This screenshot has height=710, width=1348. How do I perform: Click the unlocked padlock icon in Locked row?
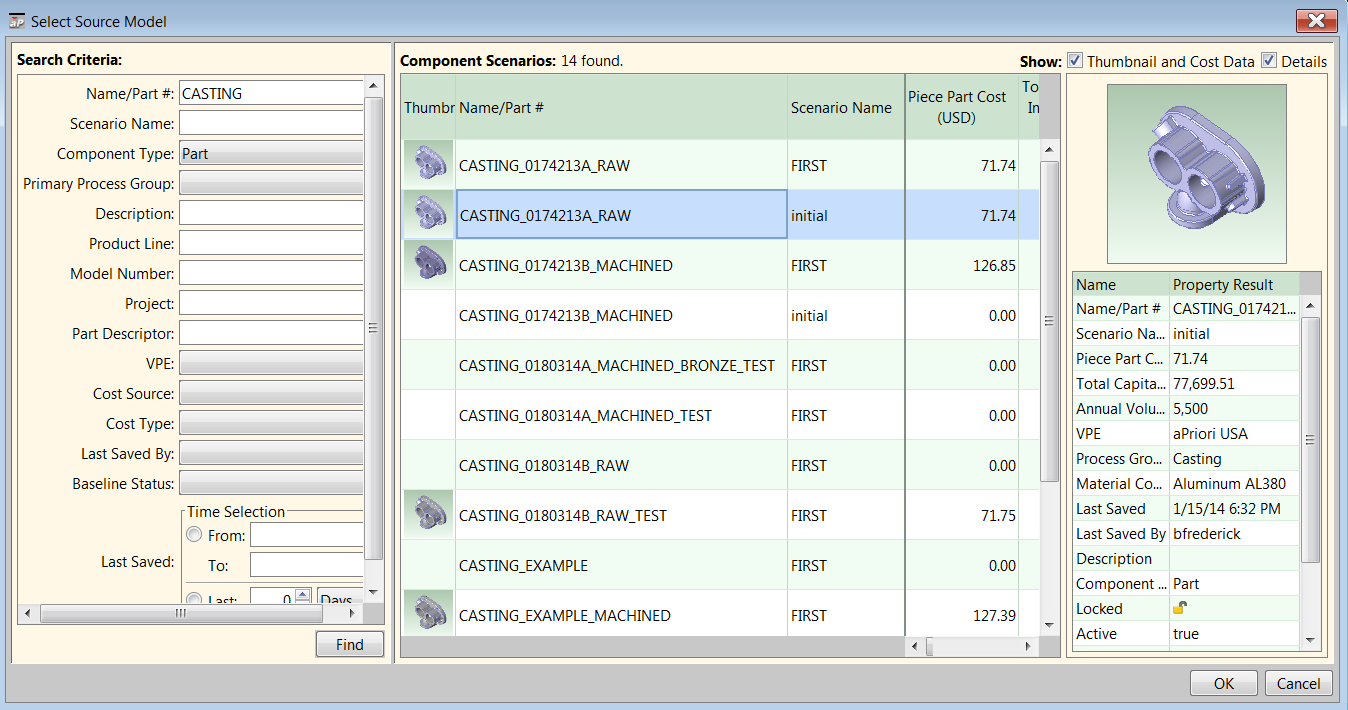coord(1180,609)
